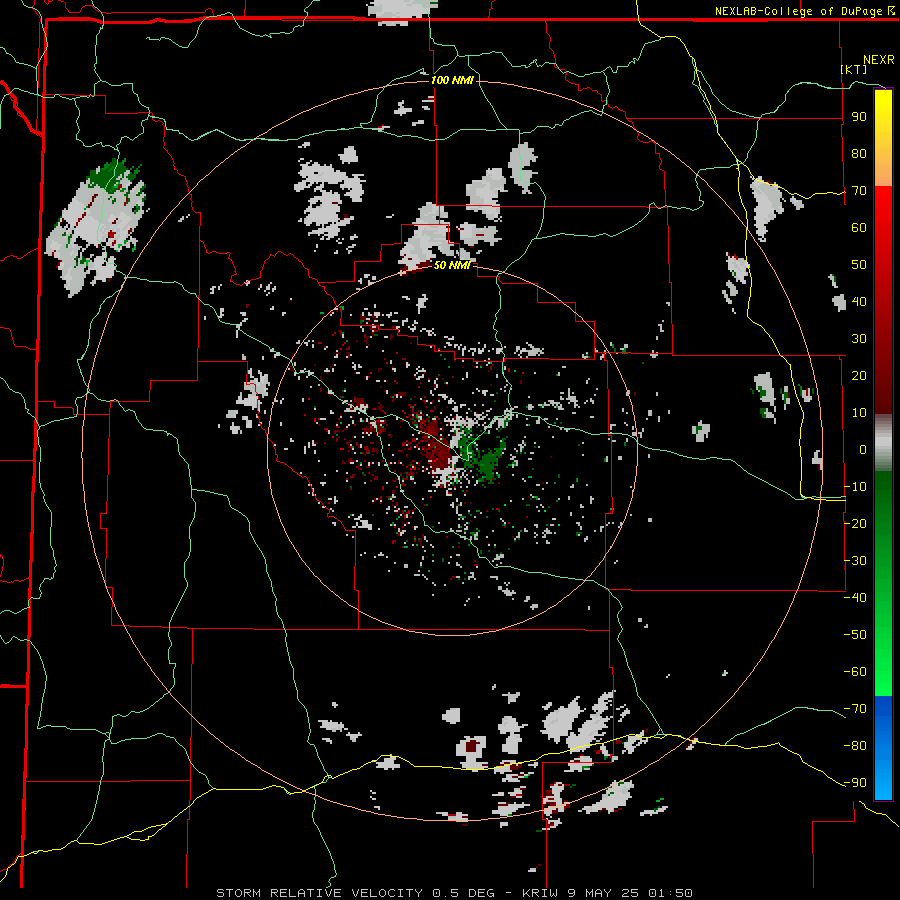Click the -50 value on velocity scale
The height and width of the screenshot is (900, 900).
[855, 635]
